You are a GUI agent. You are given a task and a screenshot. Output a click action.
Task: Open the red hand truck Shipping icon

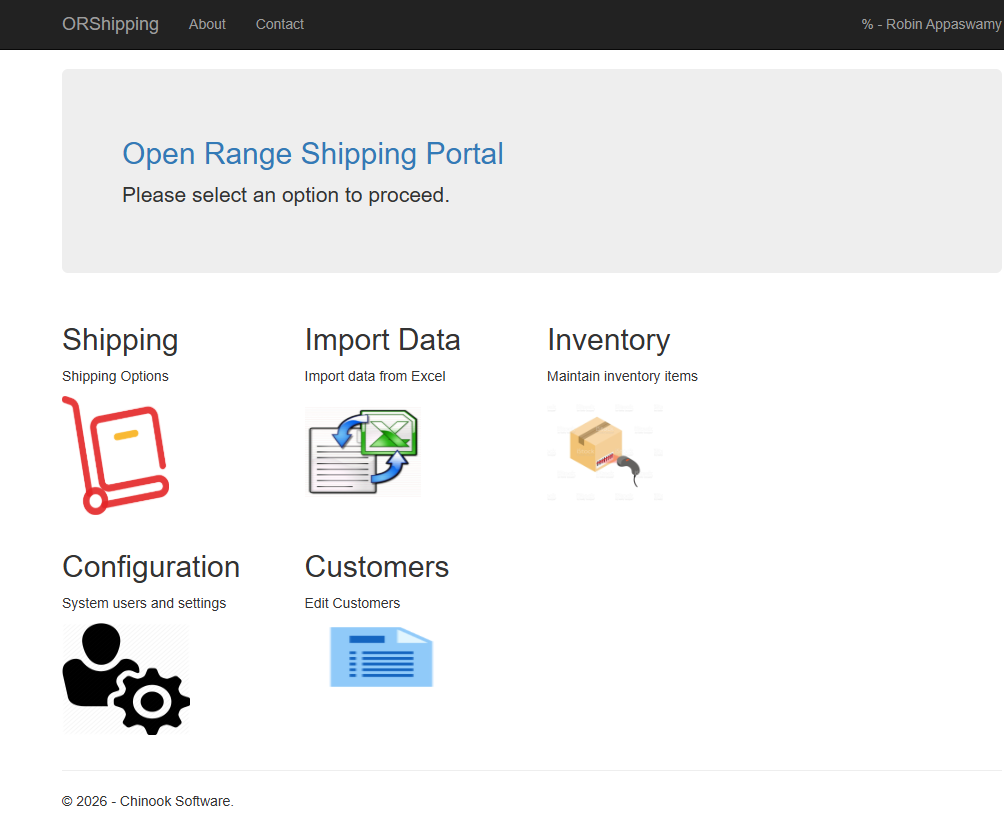tap(116, 455)
